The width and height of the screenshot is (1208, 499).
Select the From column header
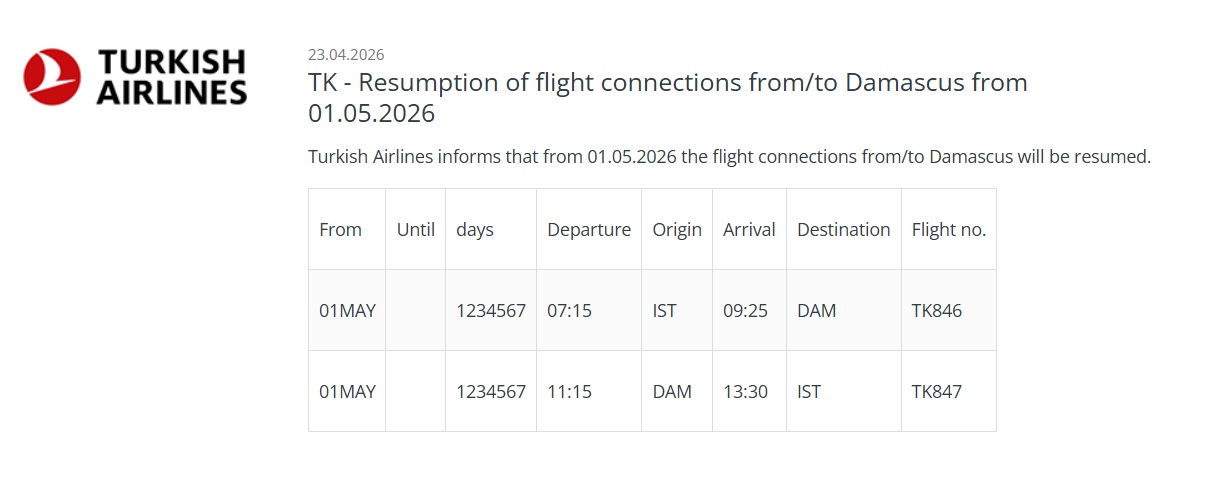(x=340, y=229)
